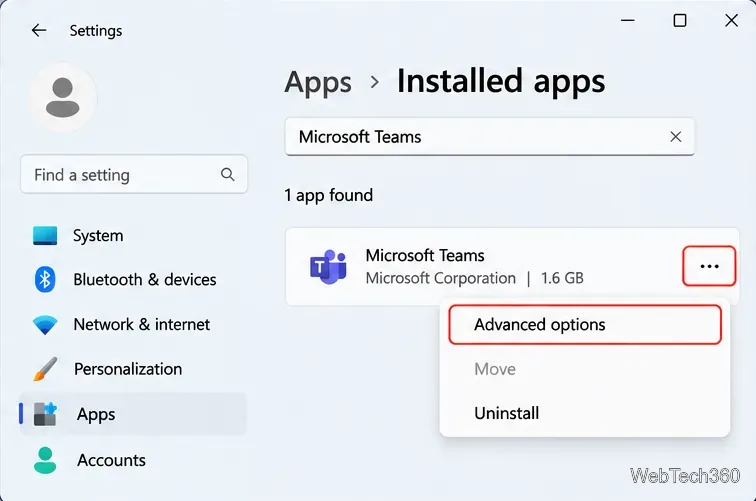Click the Apps grid icon in sidebar
This screenshot has height=501, width=756.
coord(45,414)
